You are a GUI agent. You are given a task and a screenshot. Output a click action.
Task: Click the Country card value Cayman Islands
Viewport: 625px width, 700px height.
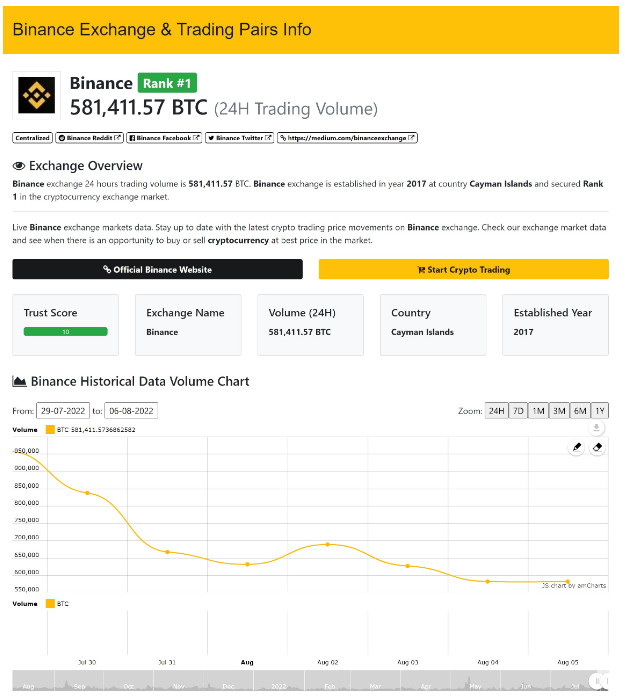coord(422,332)
